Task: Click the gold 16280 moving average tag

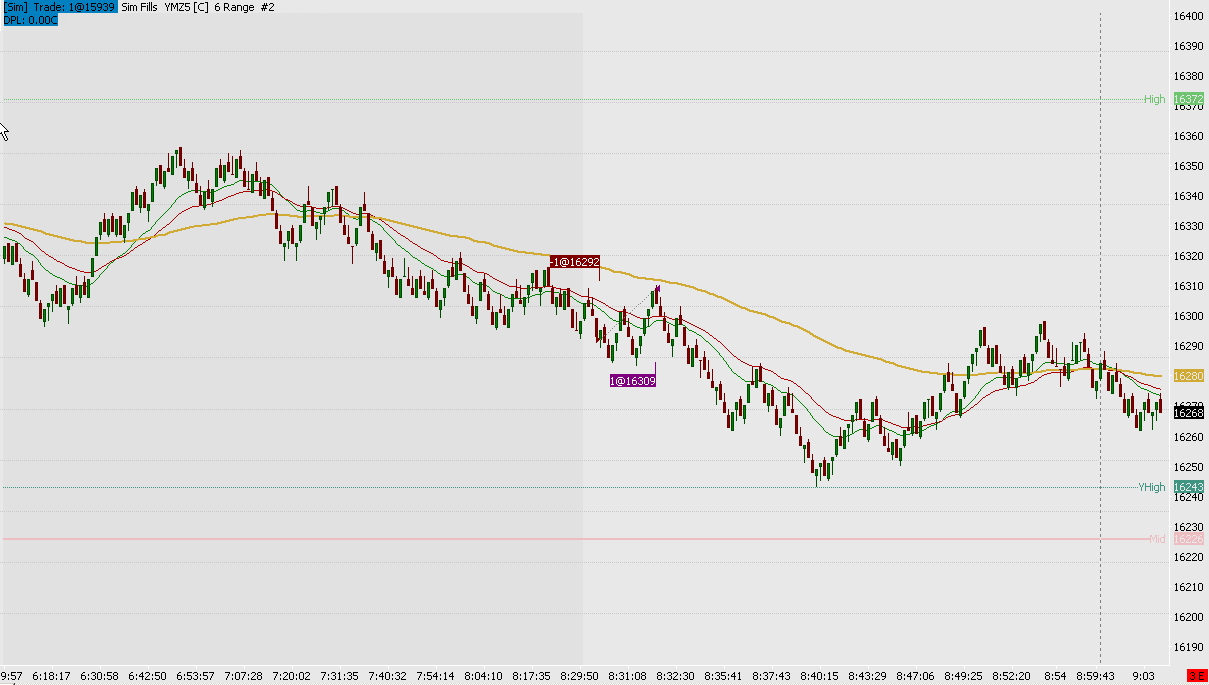Action: pyautogui.click(x=1188, y=376)
